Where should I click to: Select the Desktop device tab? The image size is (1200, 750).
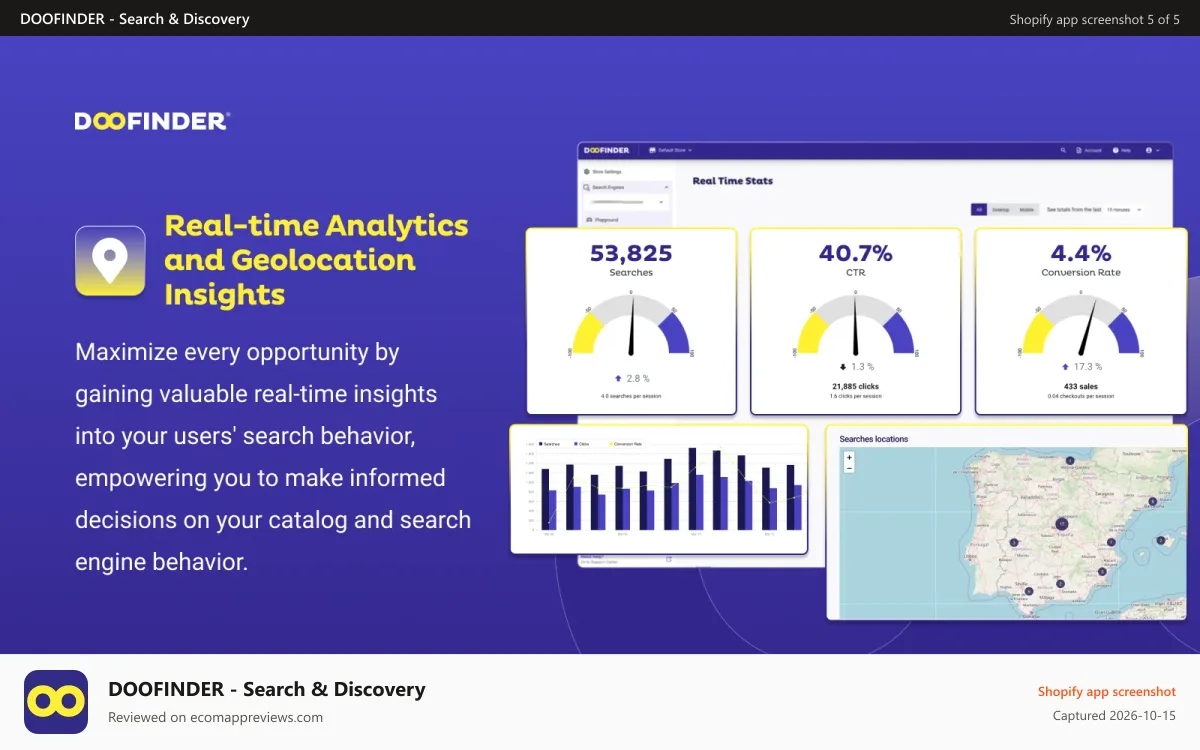pos(1001,210)
